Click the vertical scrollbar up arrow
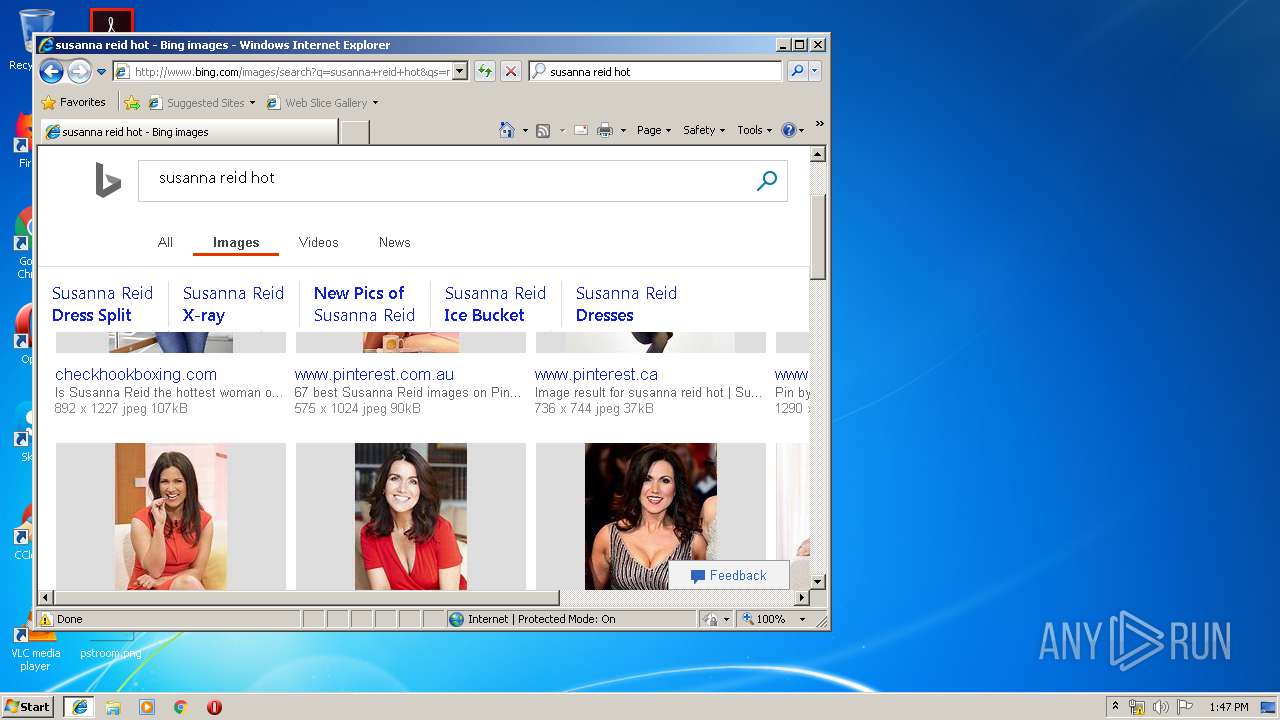Image resolution: width=1280 pixels, height=720 pixels. (817, 154)
